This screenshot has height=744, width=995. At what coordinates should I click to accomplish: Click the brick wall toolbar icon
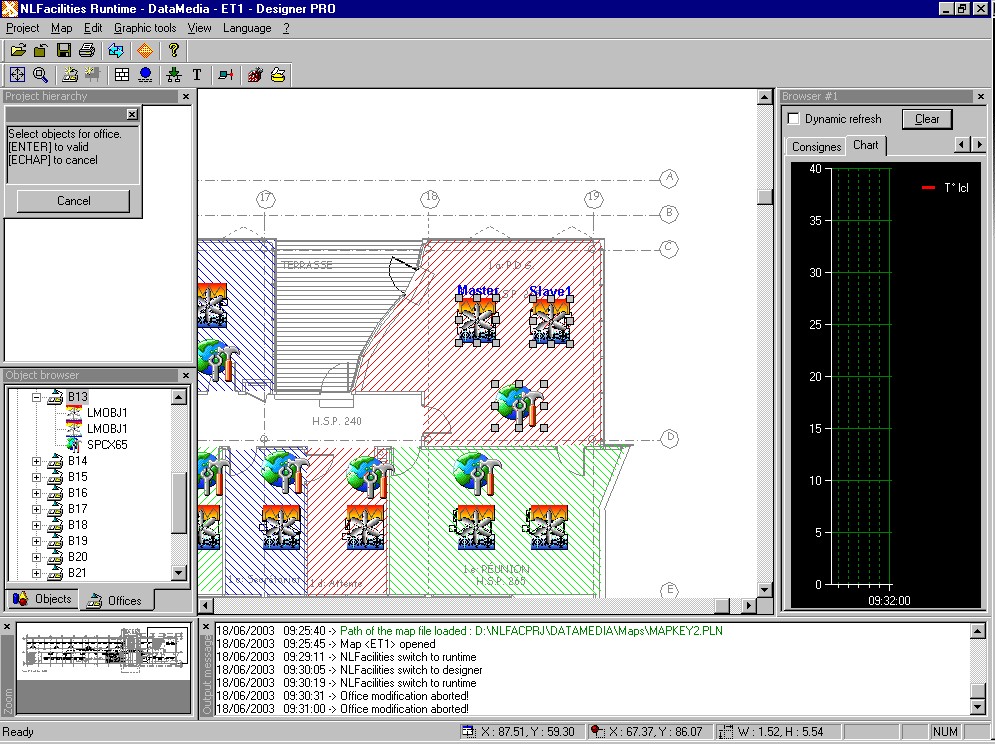tap(122, 75)
